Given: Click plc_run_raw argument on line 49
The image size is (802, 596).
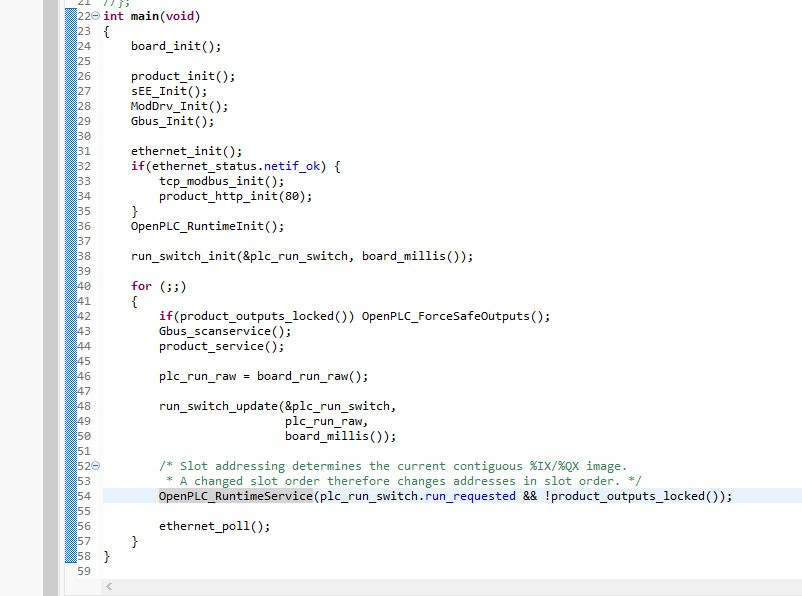Looking at the screenshot, I should tap(323, 421).
